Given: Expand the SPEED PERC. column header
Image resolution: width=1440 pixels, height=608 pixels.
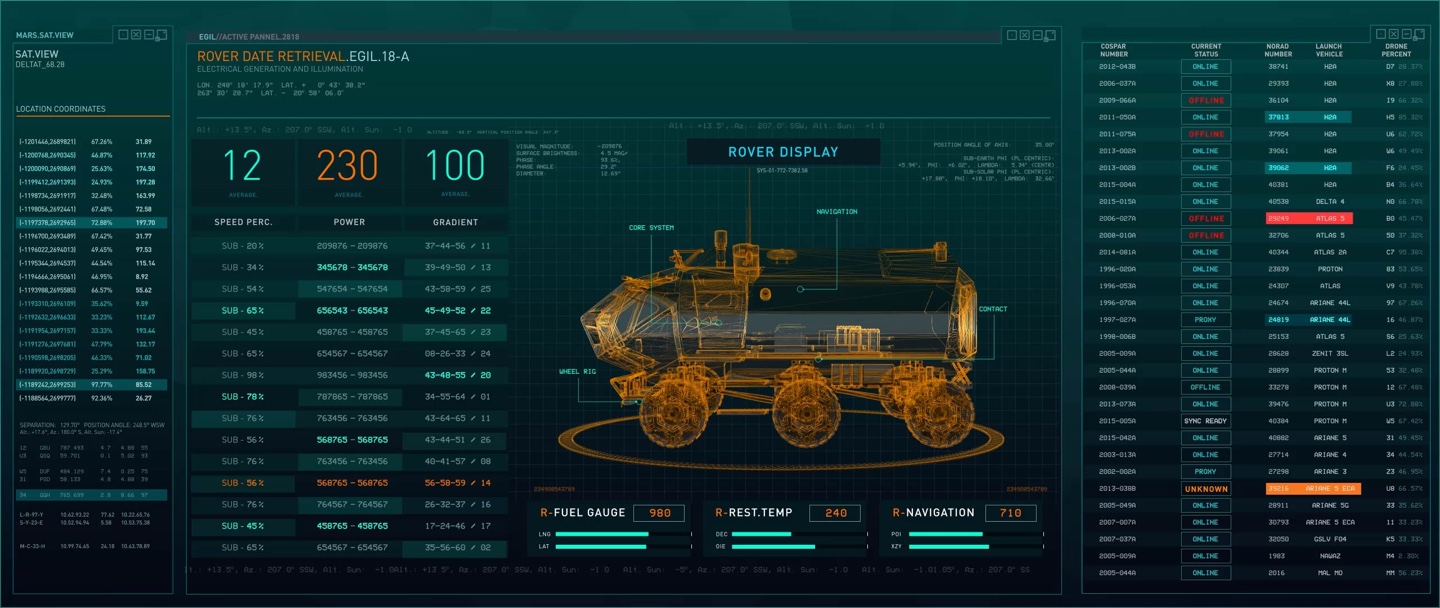Looking at the screenshot, I should coord(244,222).
